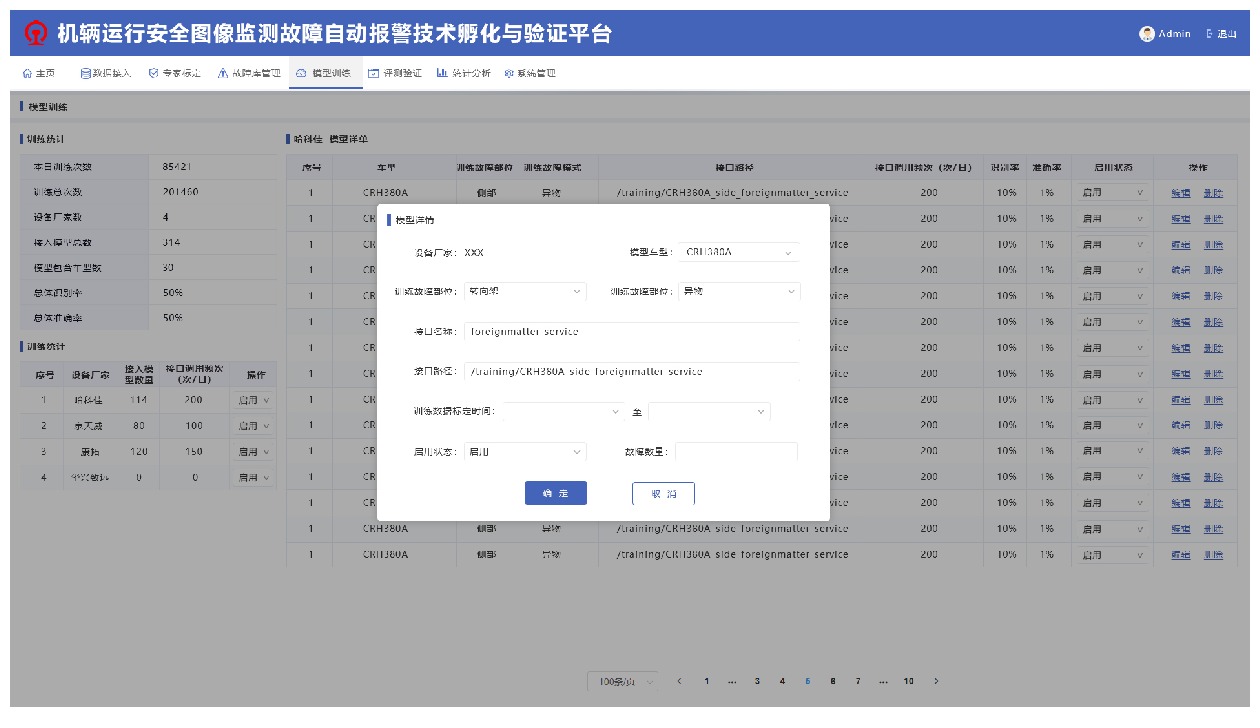Screen dimensions: 1260x728
Task: Click the 专家标注 shield icon
Action: (x=153, y=73)
